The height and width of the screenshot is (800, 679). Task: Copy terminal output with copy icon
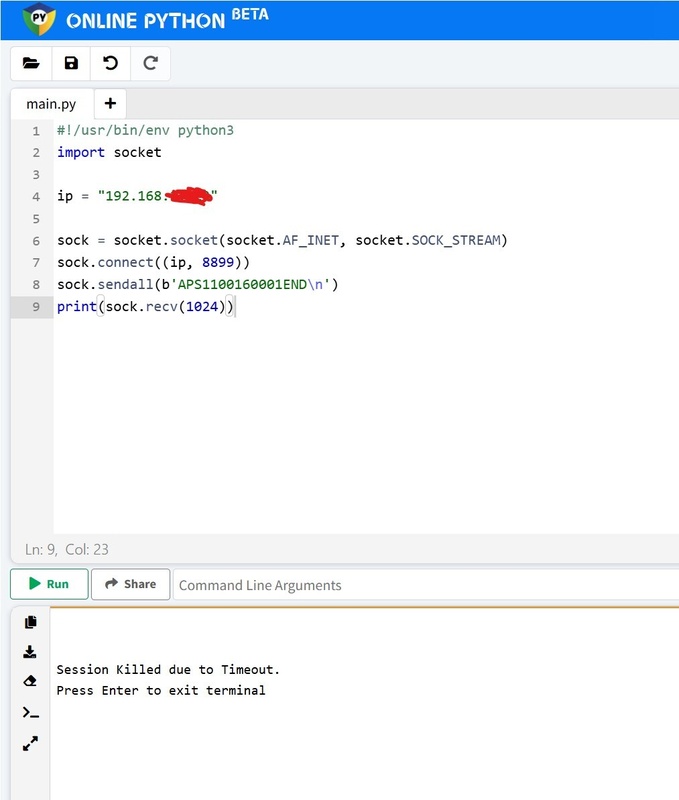coord(31,622)
